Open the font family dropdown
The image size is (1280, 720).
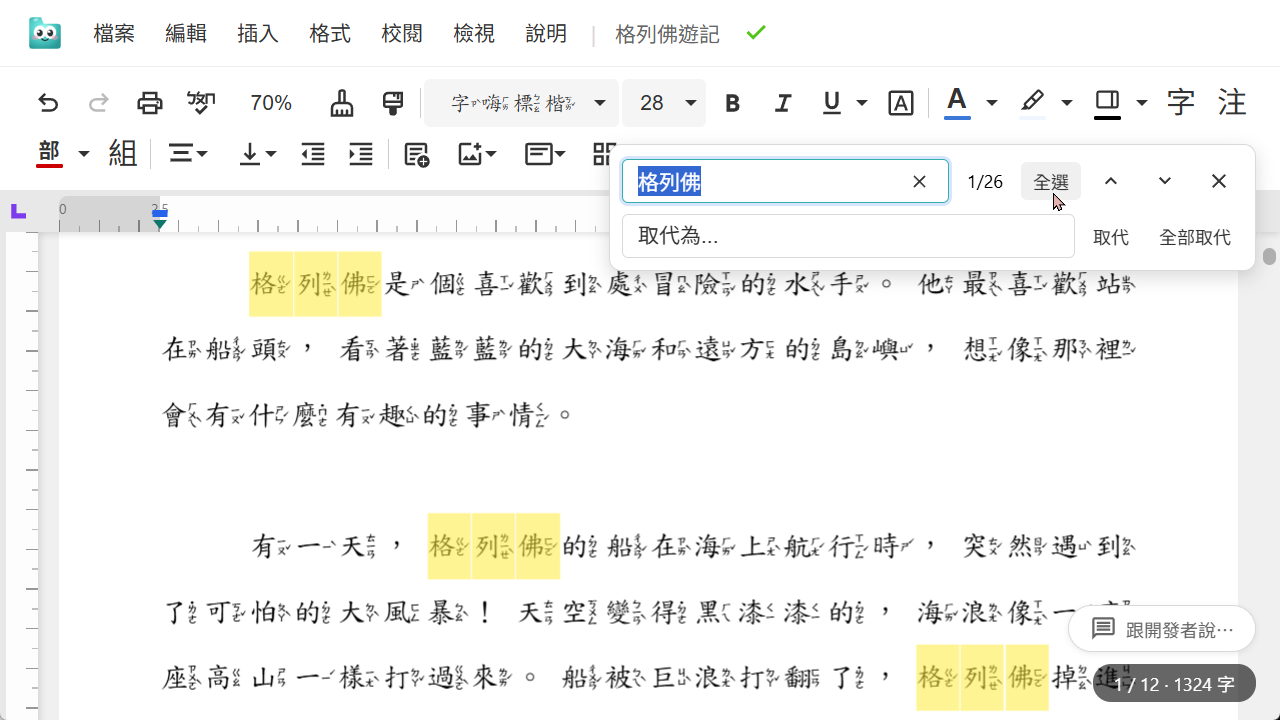(522, 103)
